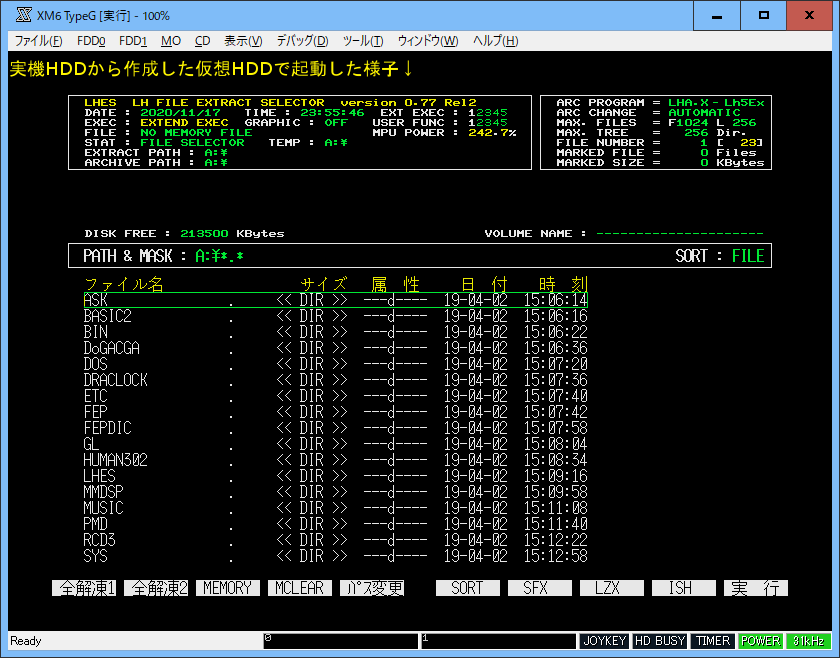Click the MEMORY function key button

click(x=228, y=588)
